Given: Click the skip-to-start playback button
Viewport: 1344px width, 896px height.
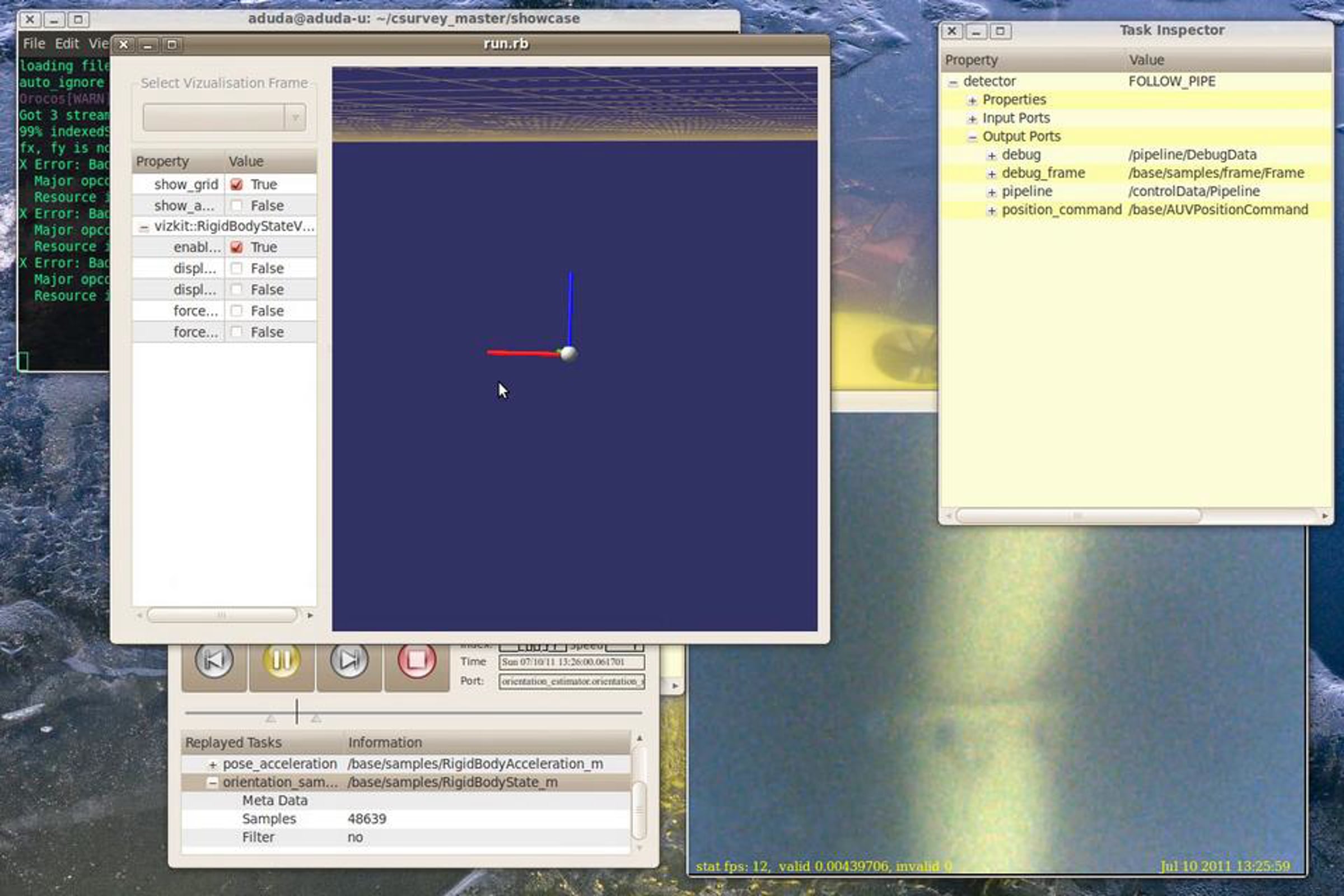Looking at the screenshot, I should (214, 661).
